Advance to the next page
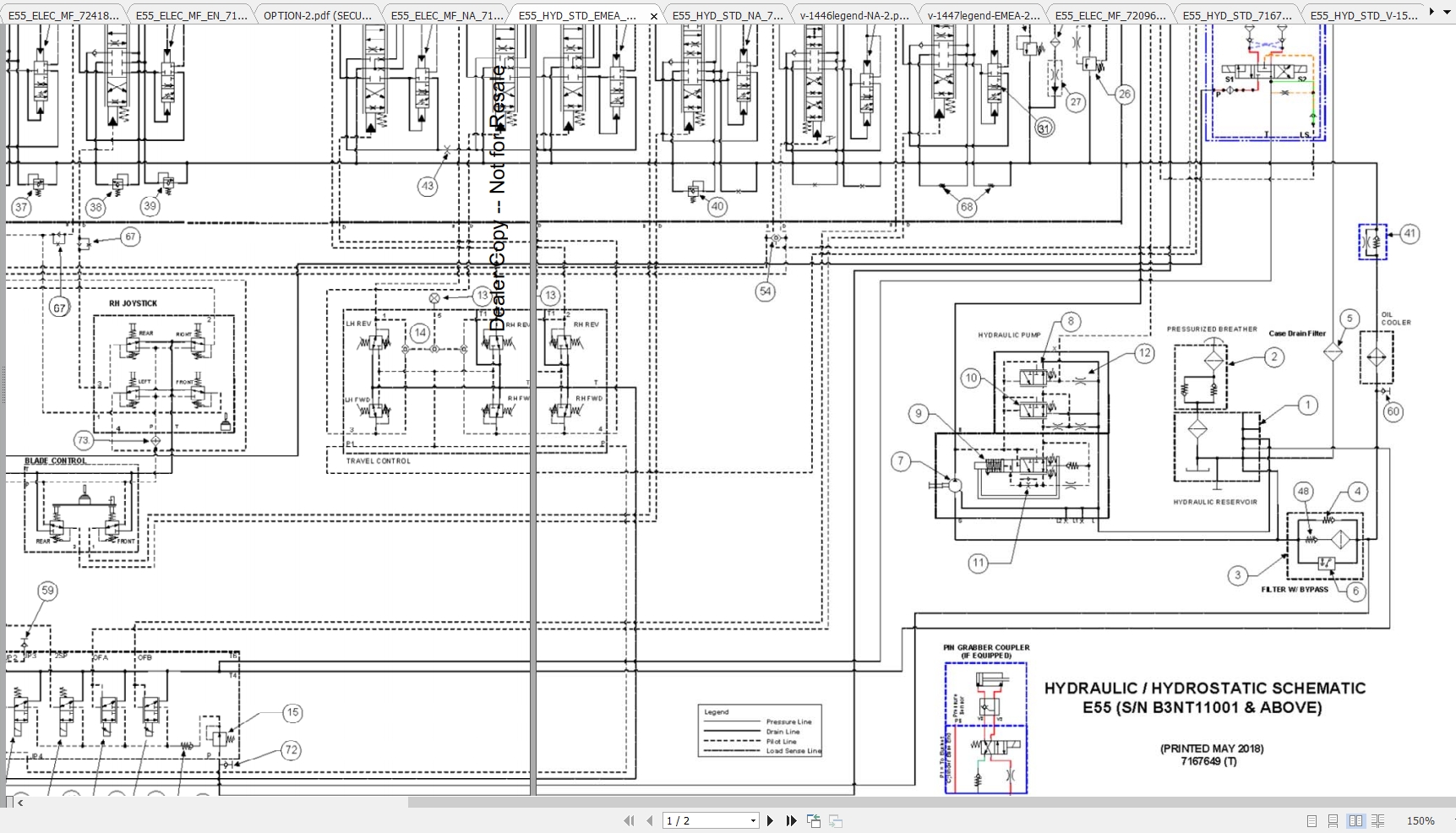The image size is (1456, 833). tap(771, 820)
